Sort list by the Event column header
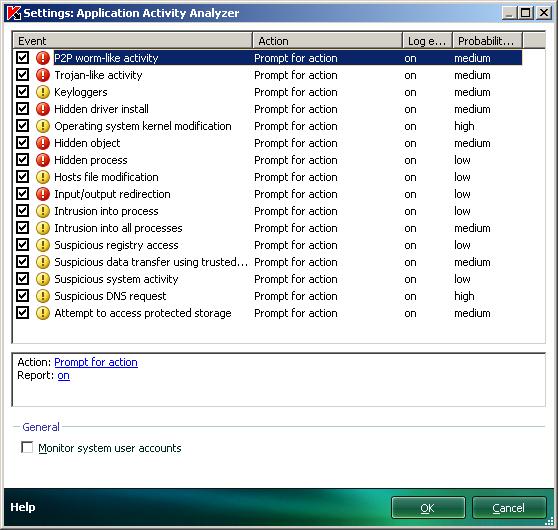Viewport: 558px width, 530px height. pyautogui.click(x=132, y=41)
